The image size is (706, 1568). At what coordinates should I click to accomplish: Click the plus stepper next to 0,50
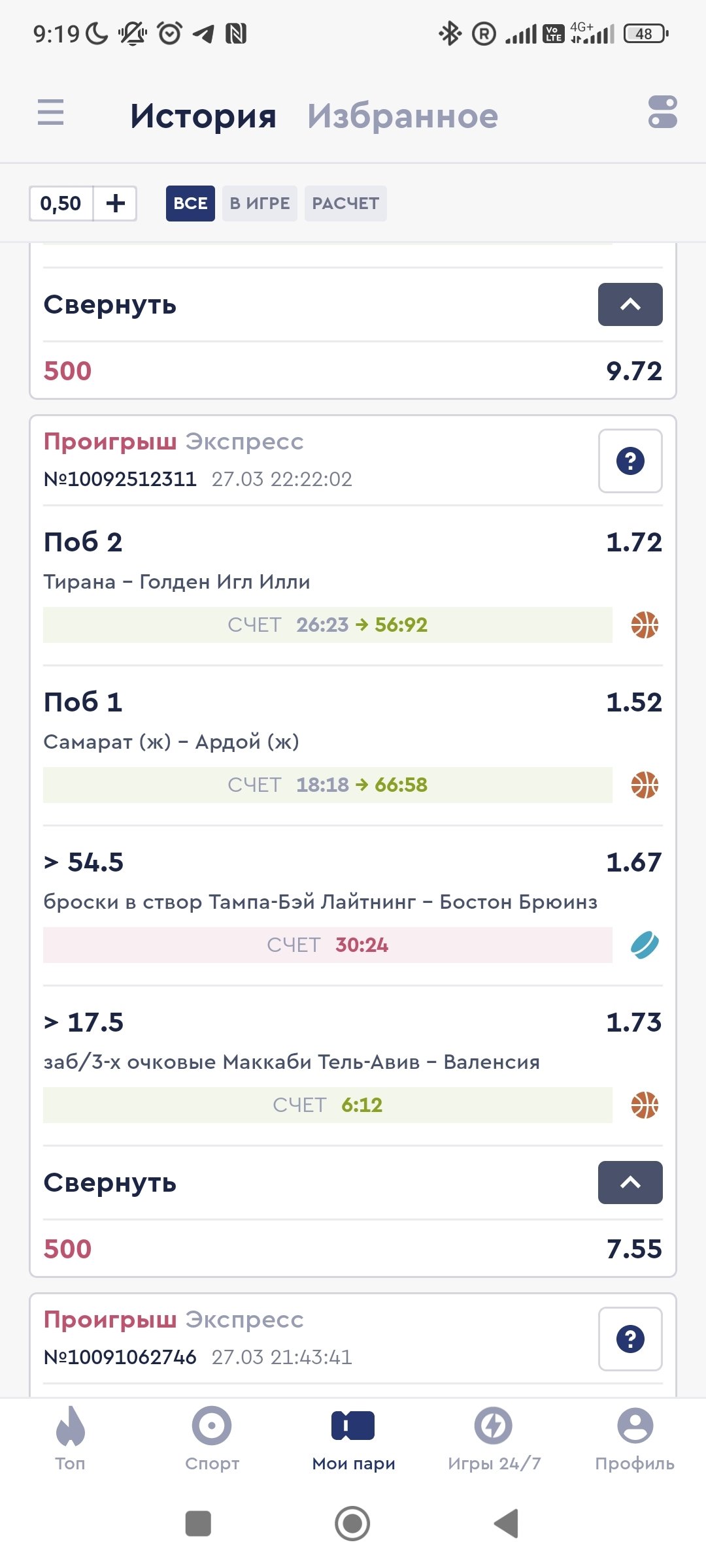pos(115,203)
